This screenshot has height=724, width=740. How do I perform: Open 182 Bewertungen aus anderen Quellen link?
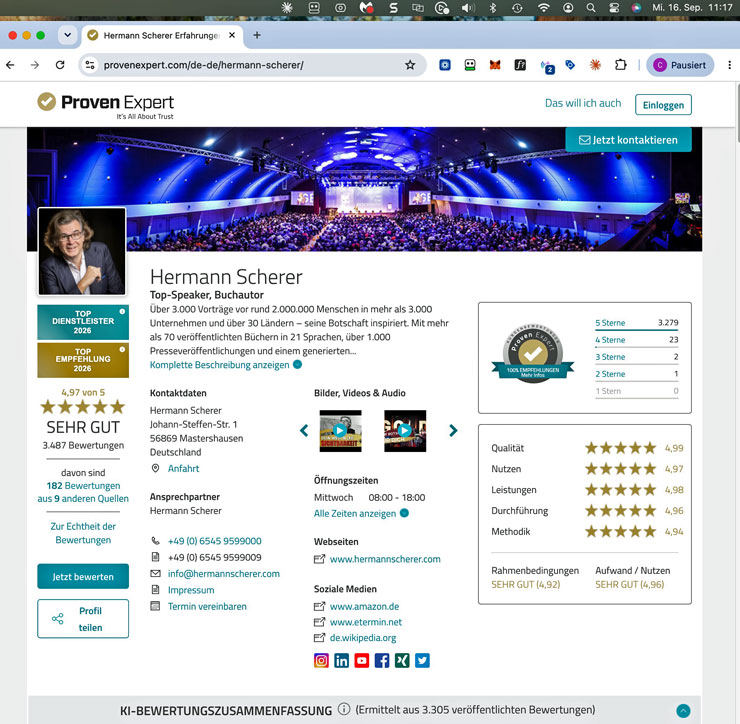[83, 492]
